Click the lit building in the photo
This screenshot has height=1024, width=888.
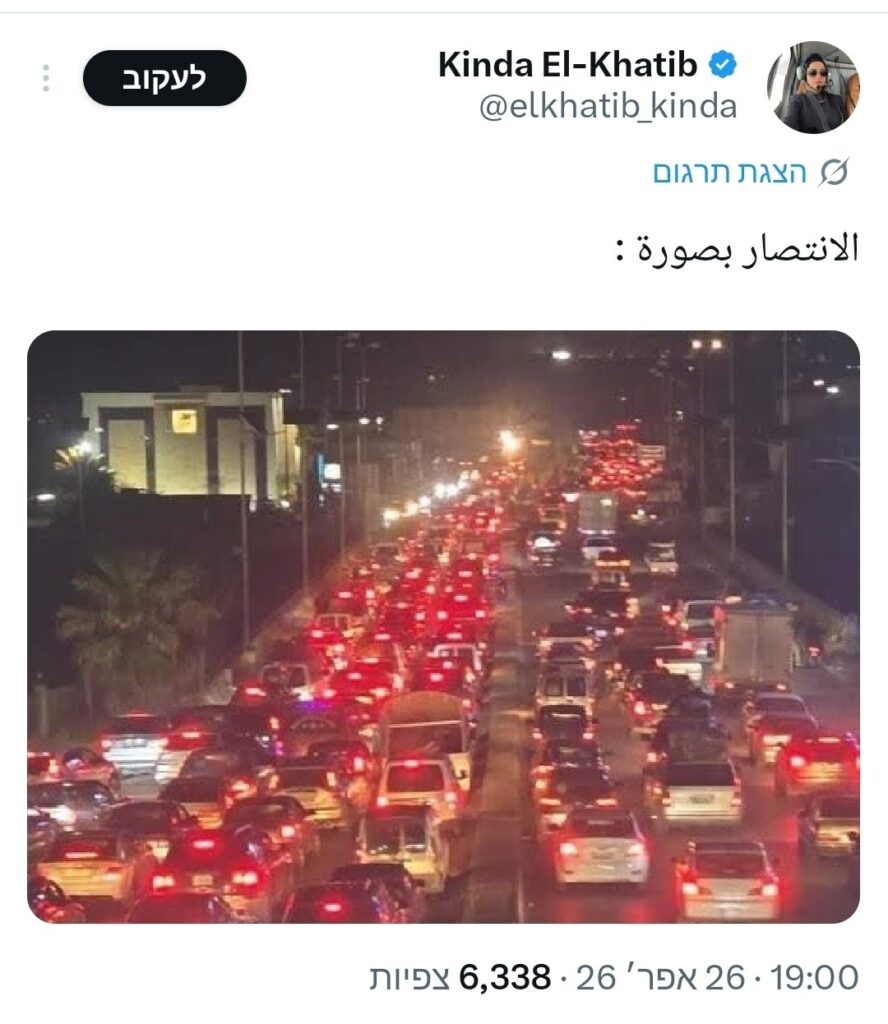[x=189, y=444]
